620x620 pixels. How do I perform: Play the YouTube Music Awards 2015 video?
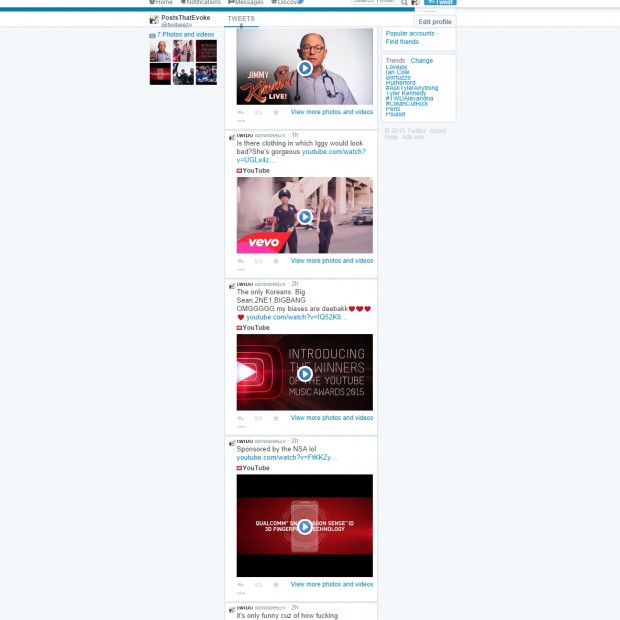[x=304, y=374]
